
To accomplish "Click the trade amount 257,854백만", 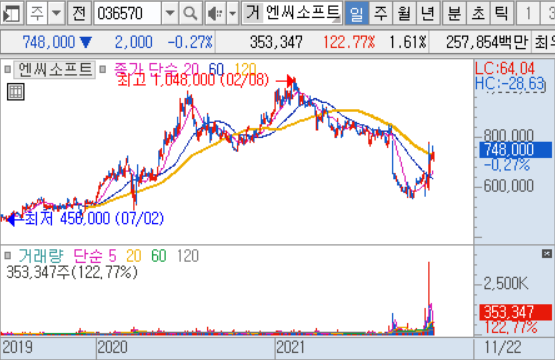I will click(x=487, y=42).
